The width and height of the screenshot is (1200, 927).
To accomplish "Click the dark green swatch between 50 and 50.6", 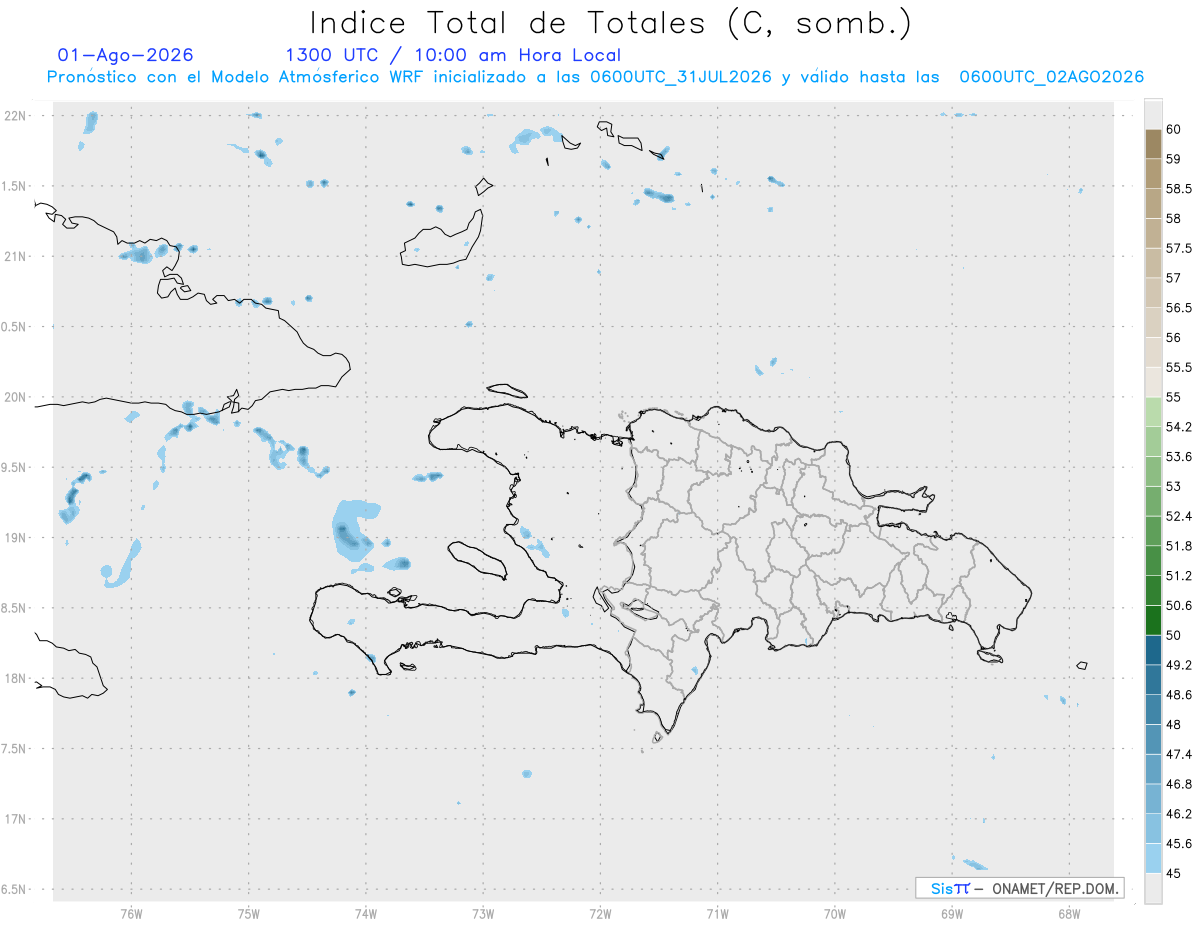I will tap(1153, 620).
